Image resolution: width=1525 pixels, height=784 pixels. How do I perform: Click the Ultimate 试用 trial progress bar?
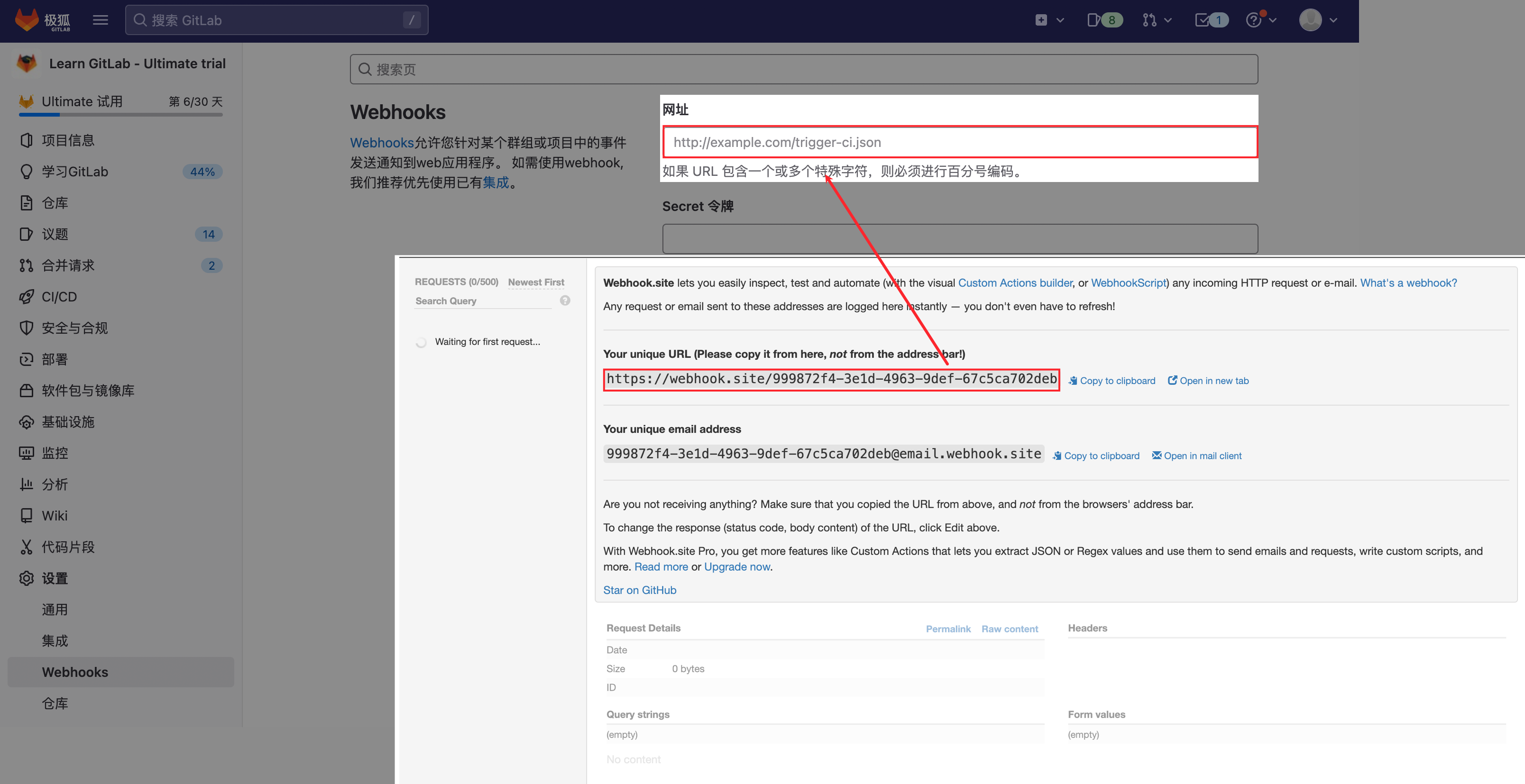point(121,114)
